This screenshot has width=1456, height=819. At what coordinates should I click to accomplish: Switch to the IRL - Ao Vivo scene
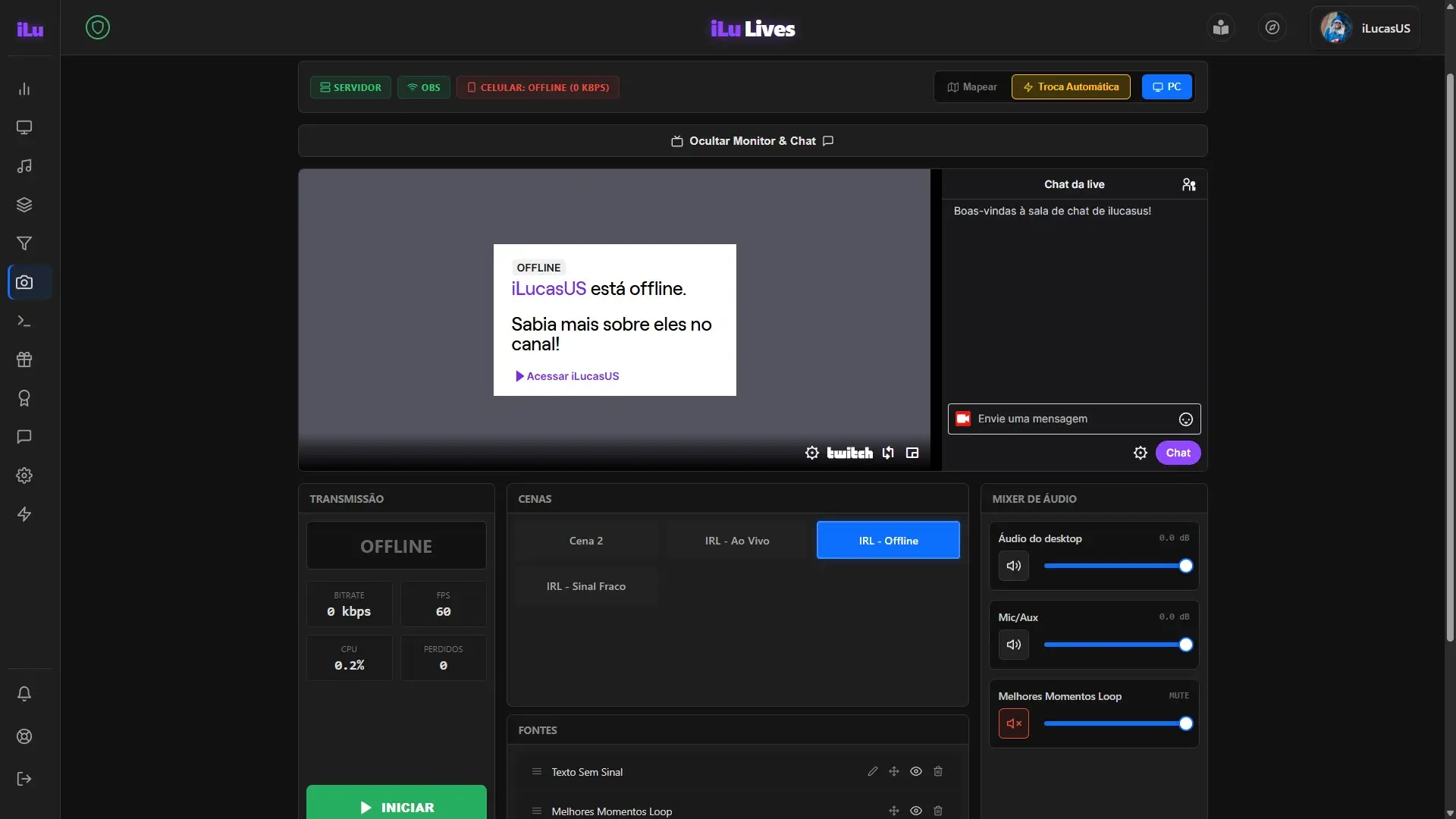click(737, 541)
